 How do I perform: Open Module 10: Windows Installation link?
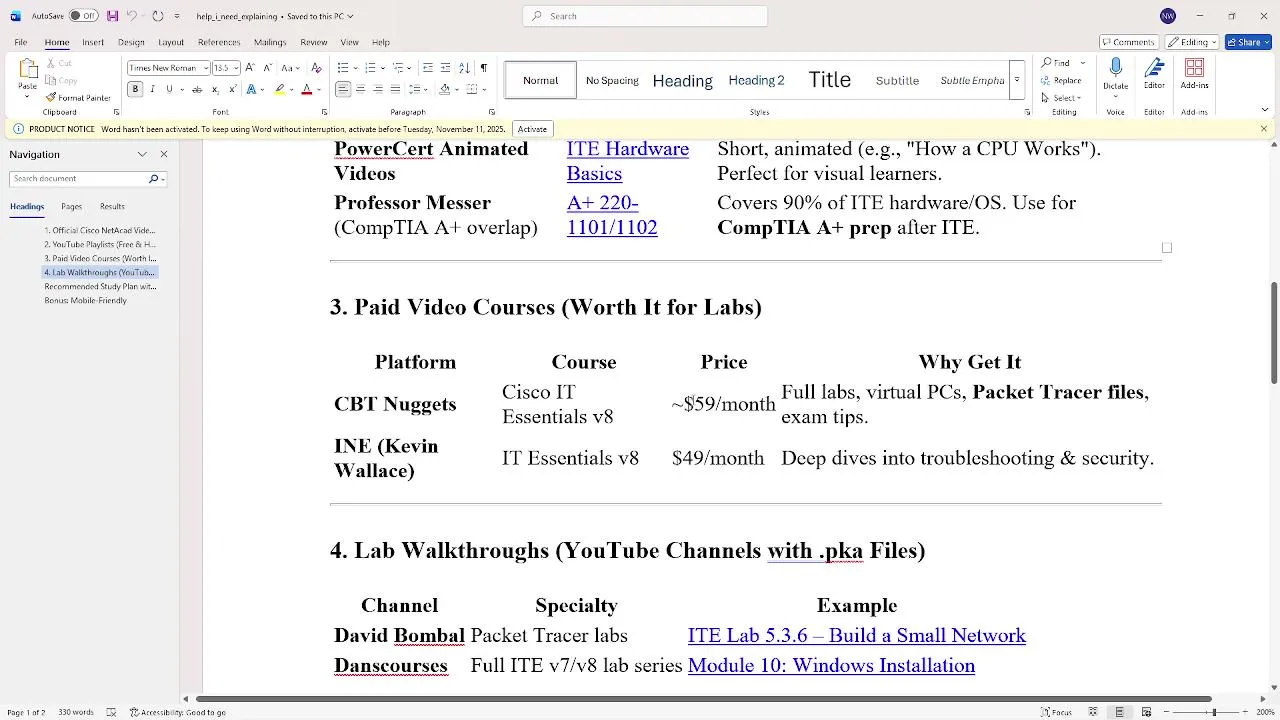(x=831, y=666)
